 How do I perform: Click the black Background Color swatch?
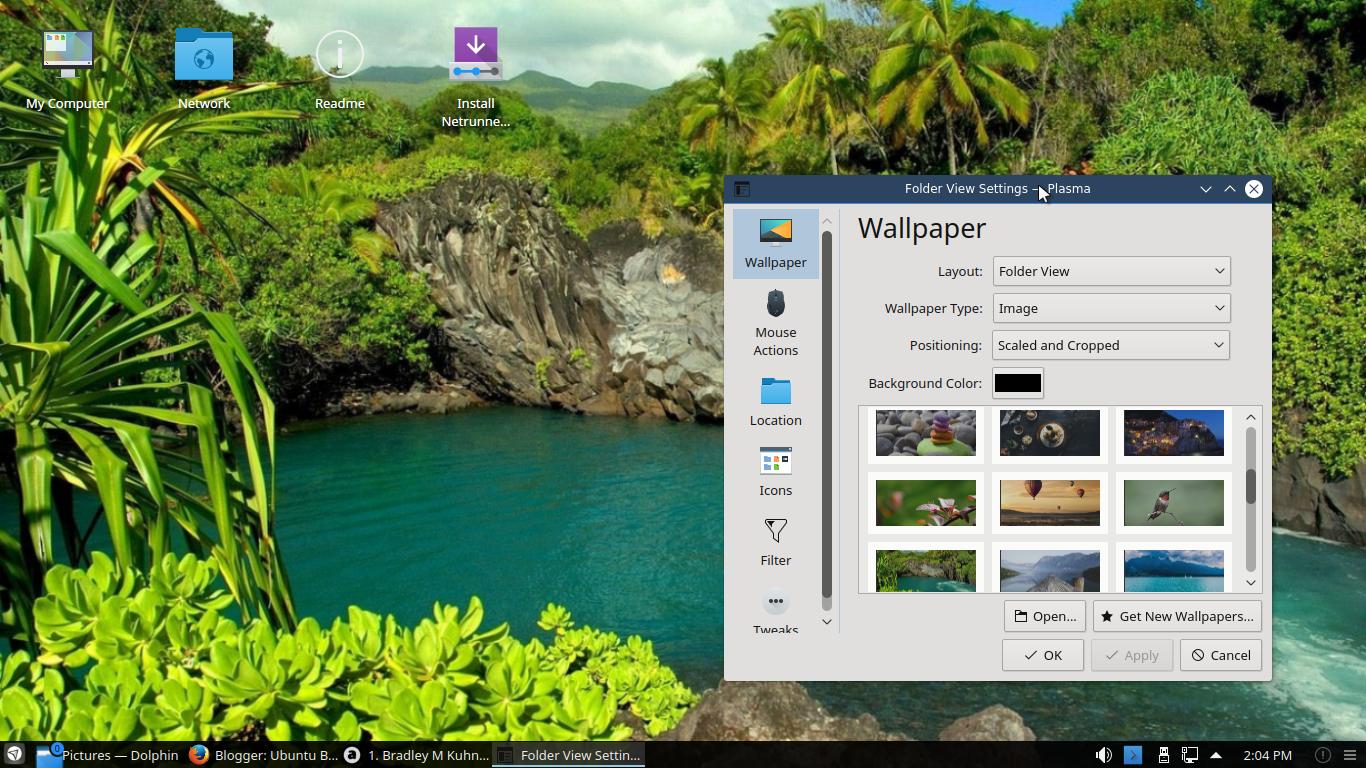pyautogui.click(x=1017, y=382)
